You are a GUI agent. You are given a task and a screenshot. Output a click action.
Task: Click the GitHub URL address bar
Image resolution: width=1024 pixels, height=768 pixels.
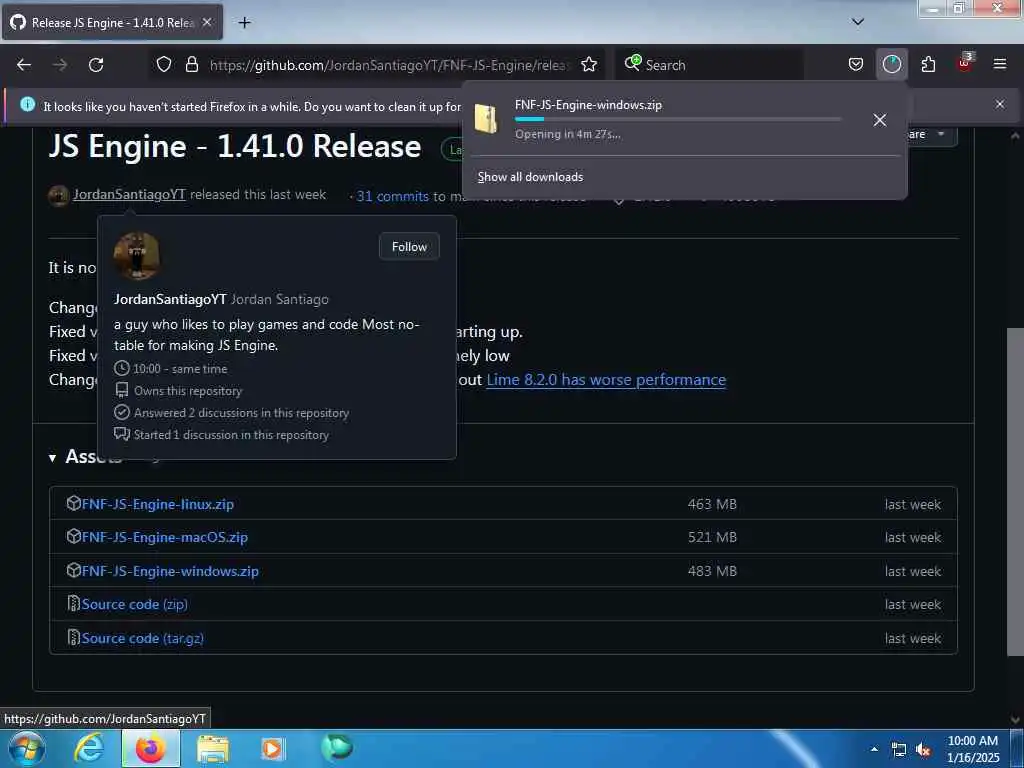pos(389,65)
